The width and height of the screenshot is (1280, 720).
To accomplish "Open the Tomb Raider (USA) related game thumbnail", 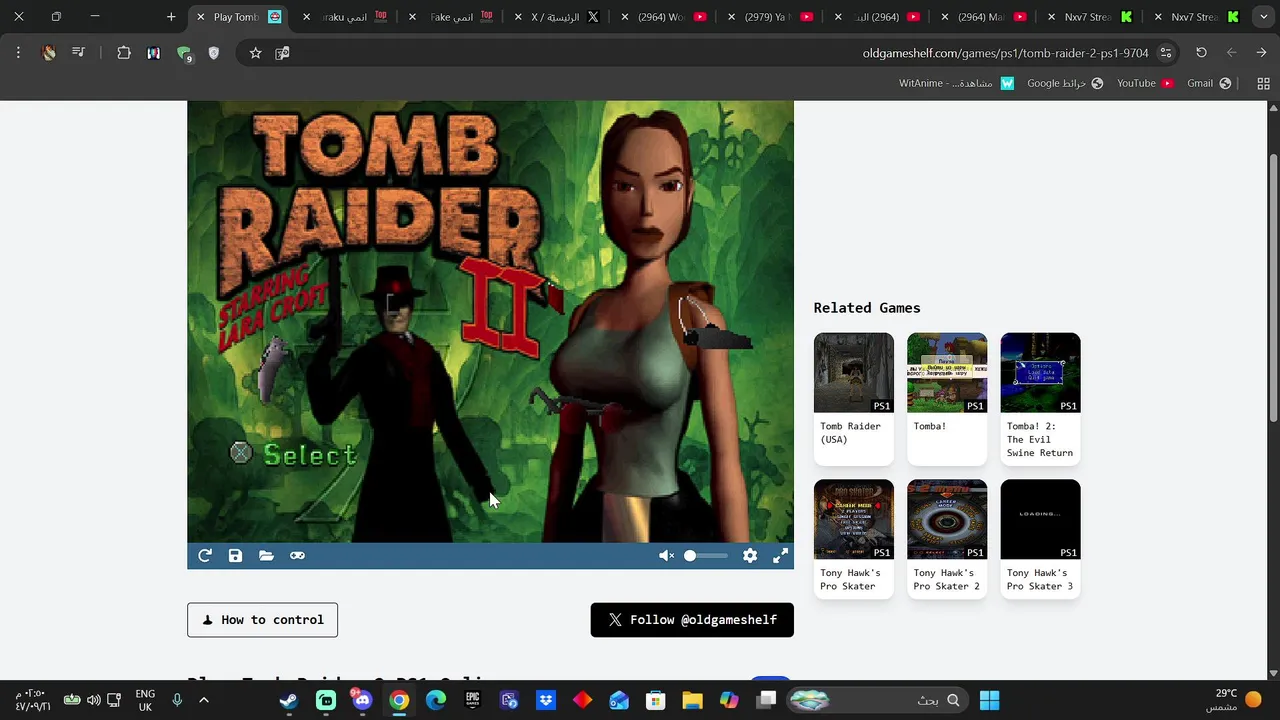I will [854, 373].
